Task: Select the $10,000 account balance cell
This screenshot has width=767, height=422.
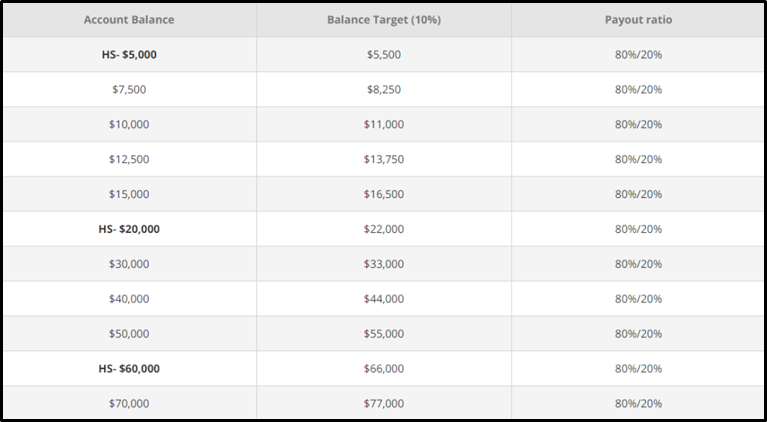Action: [x=129, y=124]
